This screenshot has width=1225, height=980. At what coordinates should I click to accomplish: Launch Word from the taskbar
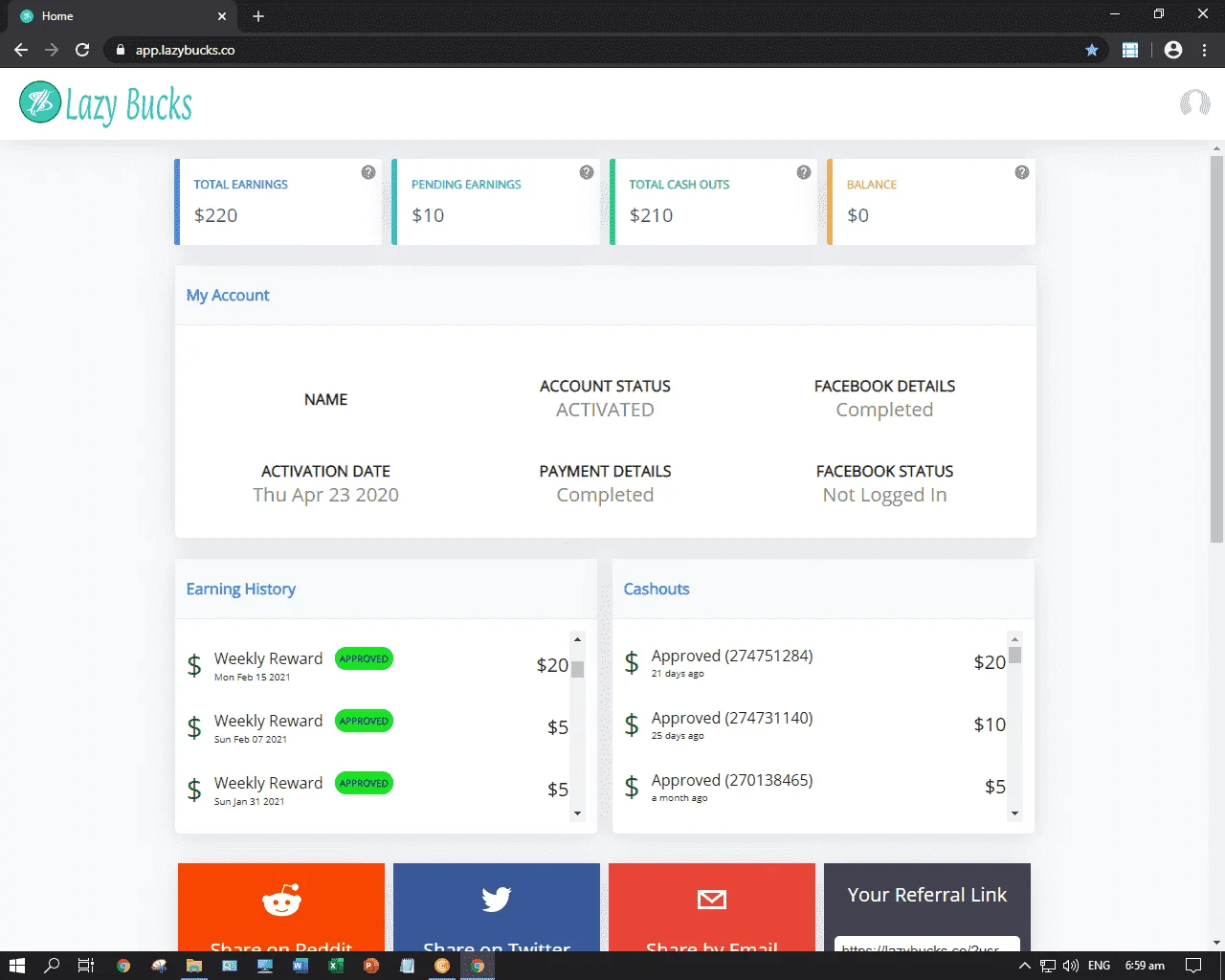pyautogui.click(x=301, y=966)
